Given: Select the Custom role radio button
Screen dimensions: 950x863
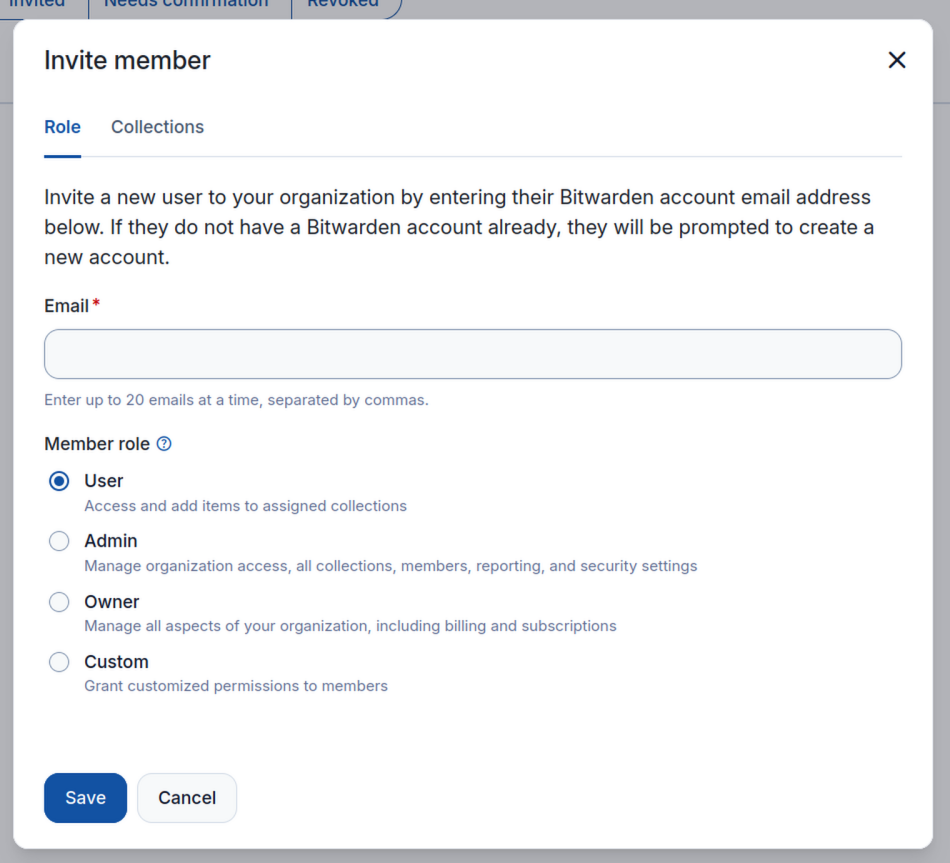Looking at the screenshot, I should coord(59,662).
